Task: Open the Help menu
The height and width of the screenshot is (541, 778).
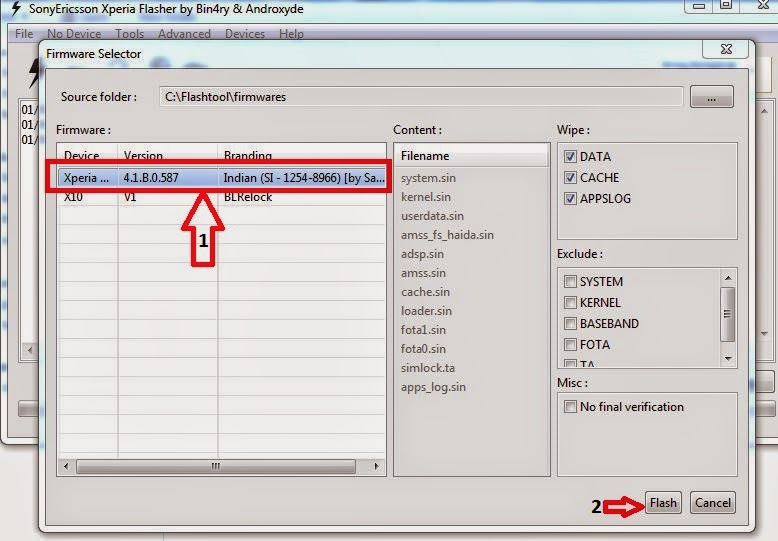Action: 291,34
